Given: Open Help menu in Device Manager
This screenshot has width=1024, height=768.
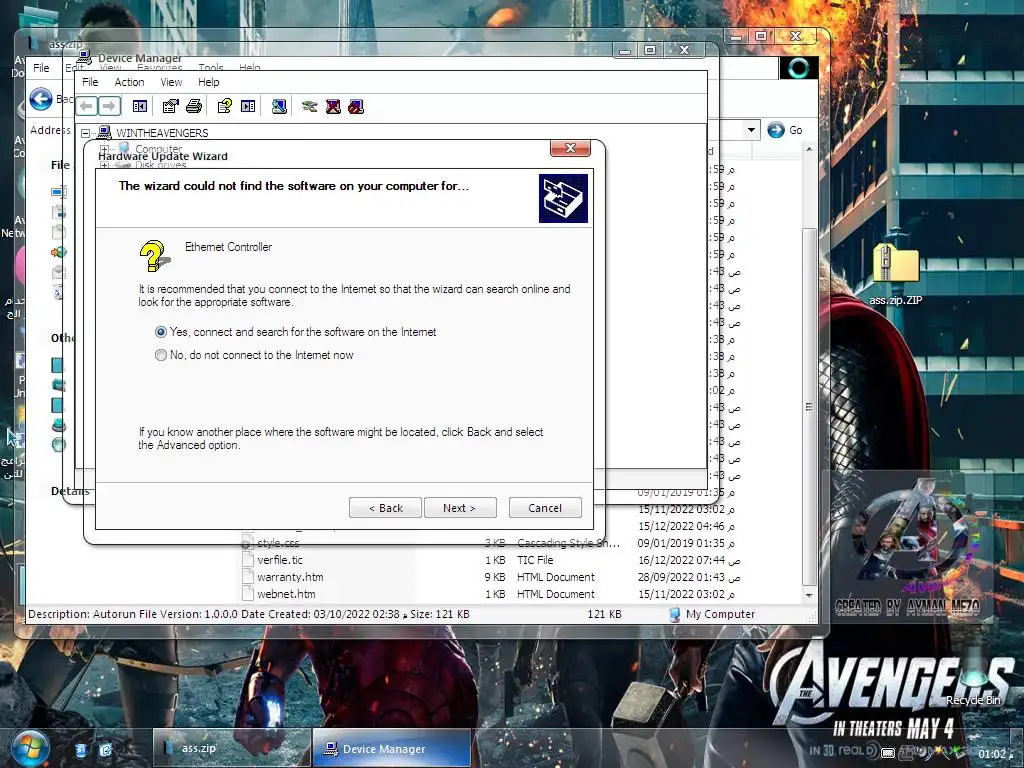Looking at the screenshot, I should [x=209, y=82].
